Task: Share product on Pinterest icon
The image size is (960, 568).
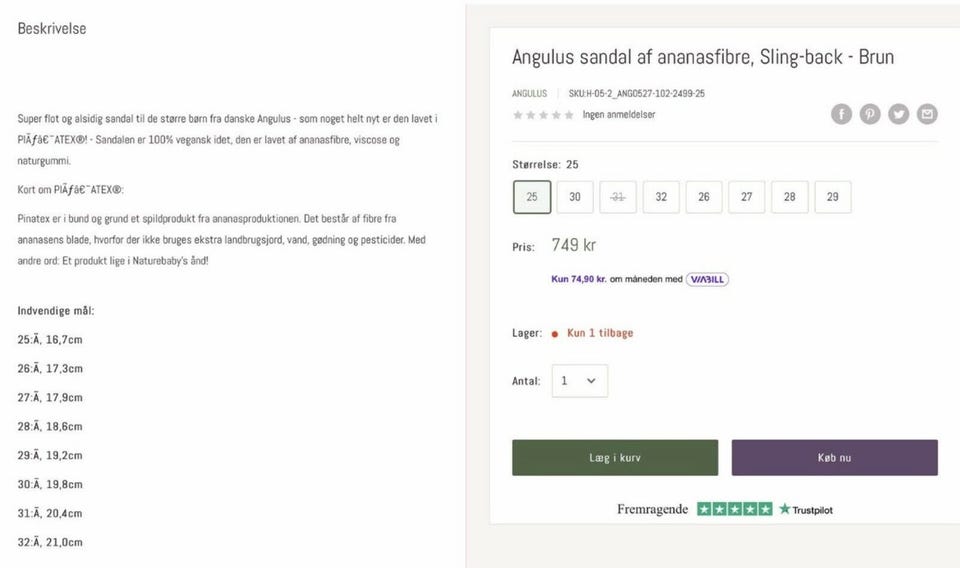Action: coord(870,114)
